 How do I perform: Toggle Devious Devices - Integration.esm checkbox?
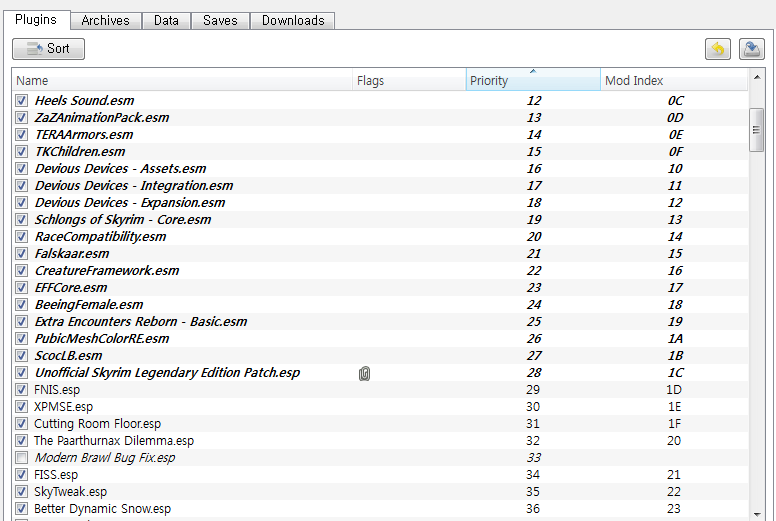[x=21, y=186]
